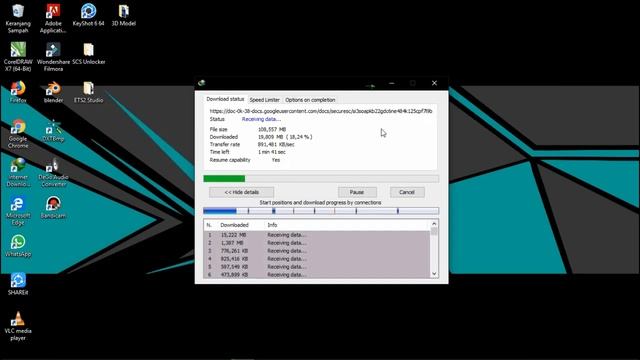Open the ETS2 Studio folder icon
The width and height of the screenshot is (640, 360).
(89, 92)
